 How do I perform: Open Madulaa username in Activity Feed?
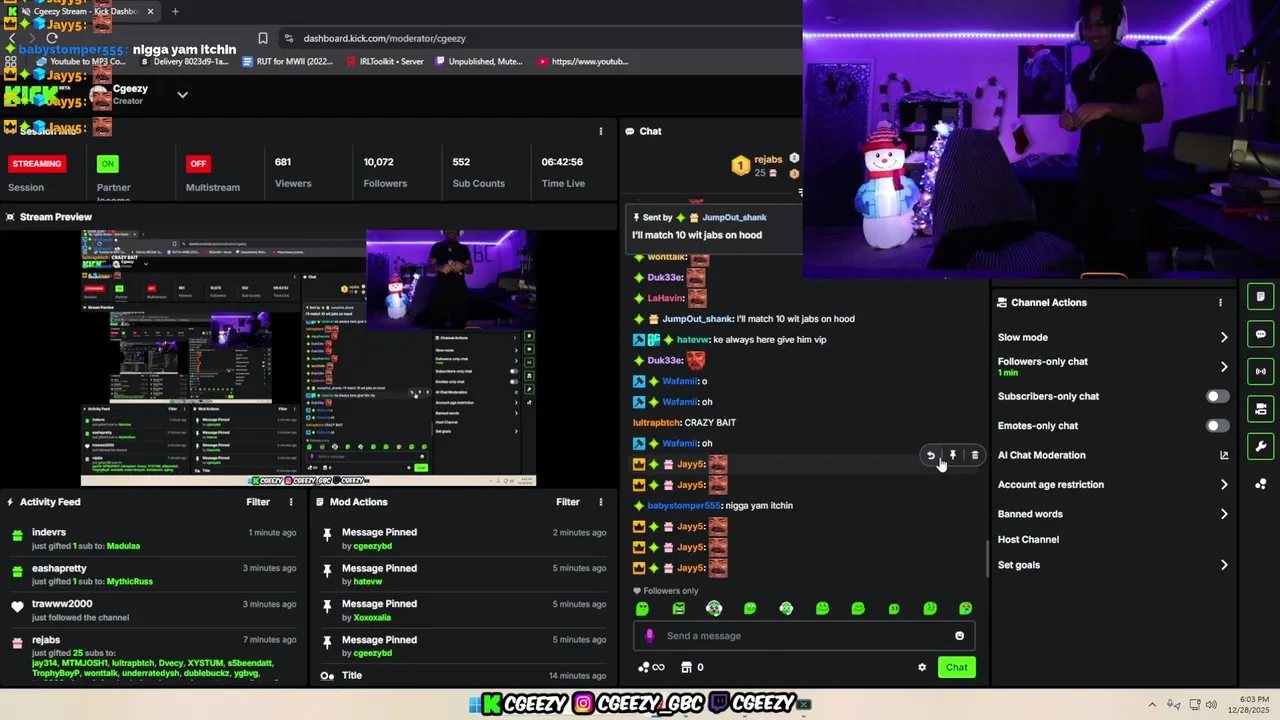tap(123, 546)
